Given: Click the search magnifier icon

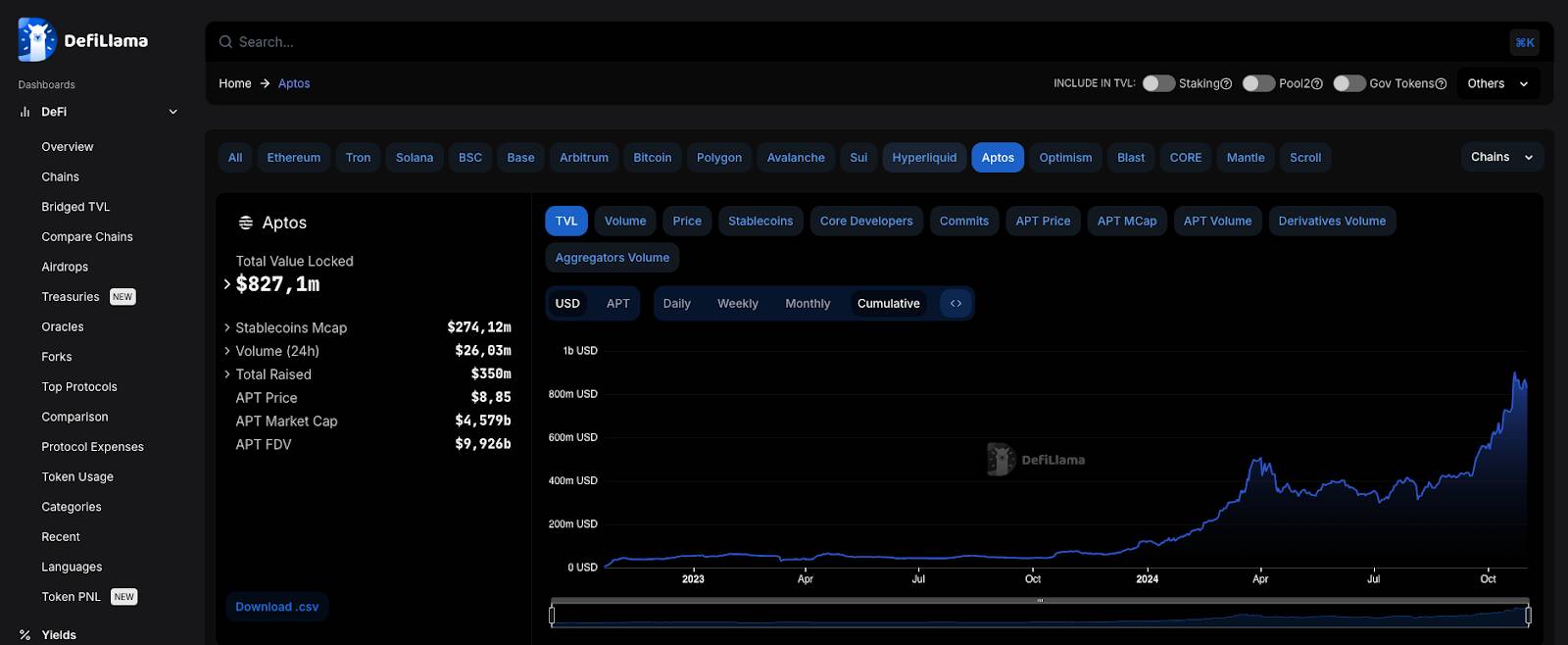Looking at the screenshot, I should tap(225, 42).
